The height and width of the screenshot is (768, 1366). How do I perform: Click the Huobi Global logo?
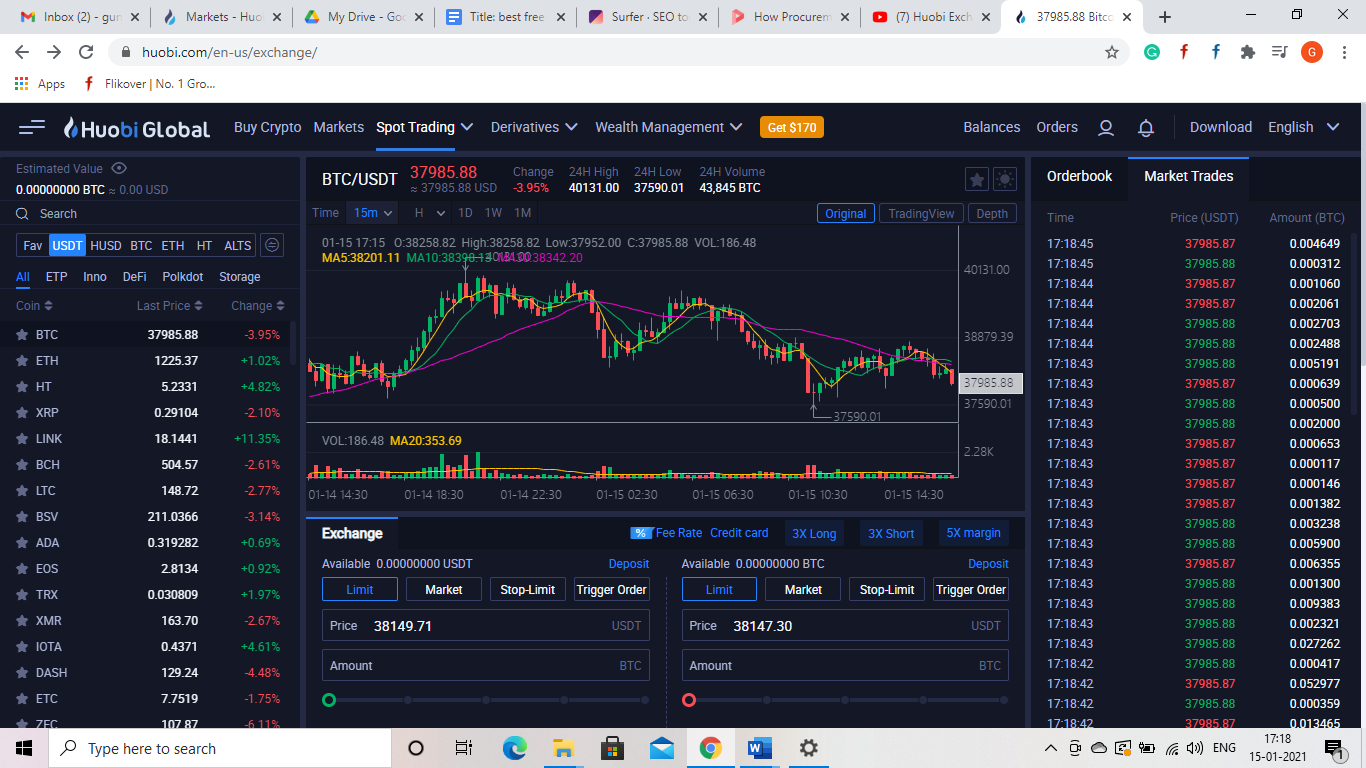(137, 128)
